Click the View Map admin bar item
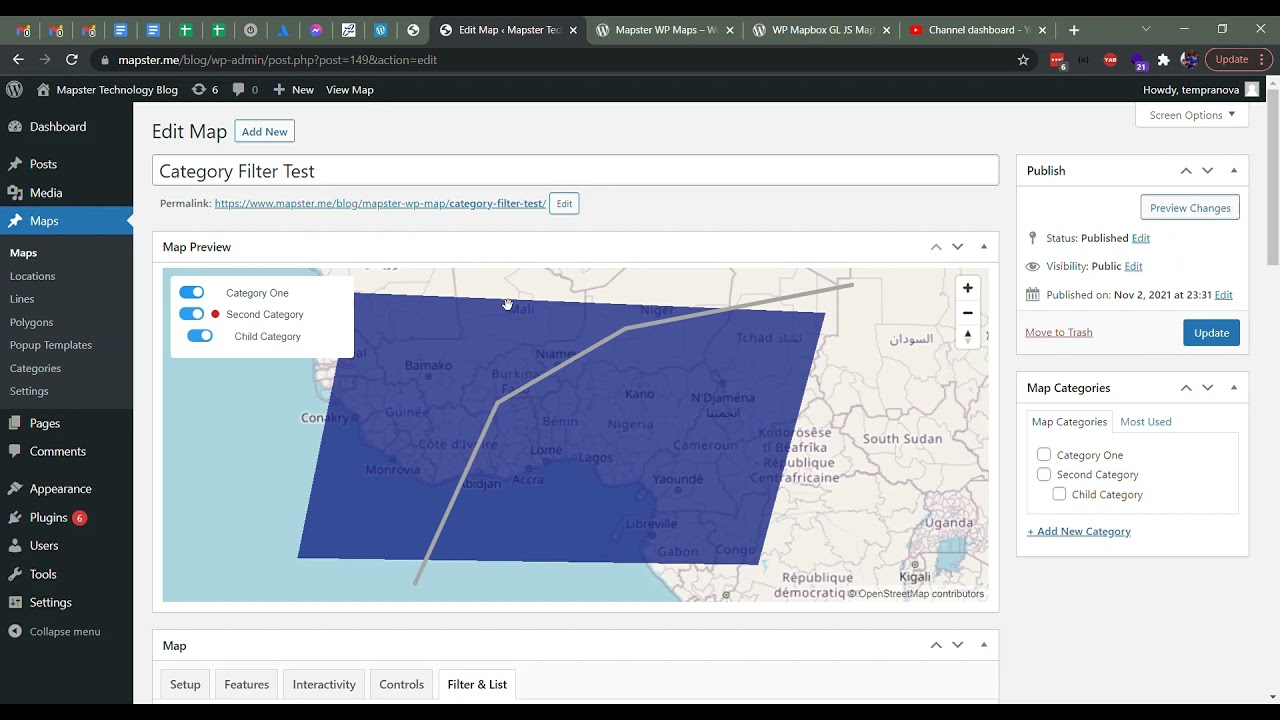 coord(350,90)
